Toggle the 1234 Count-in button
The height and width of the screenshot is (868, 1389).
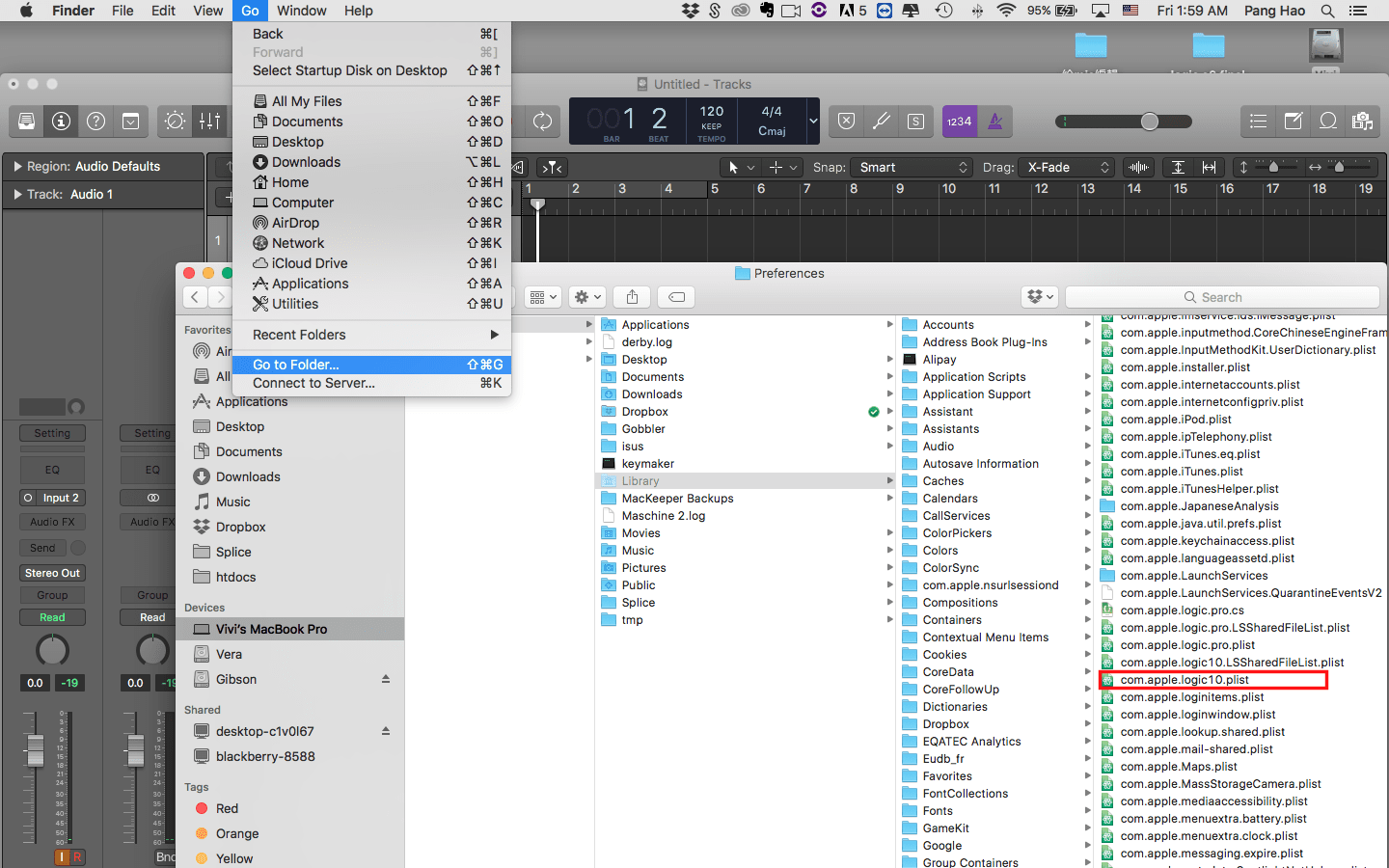coord(959,122)
